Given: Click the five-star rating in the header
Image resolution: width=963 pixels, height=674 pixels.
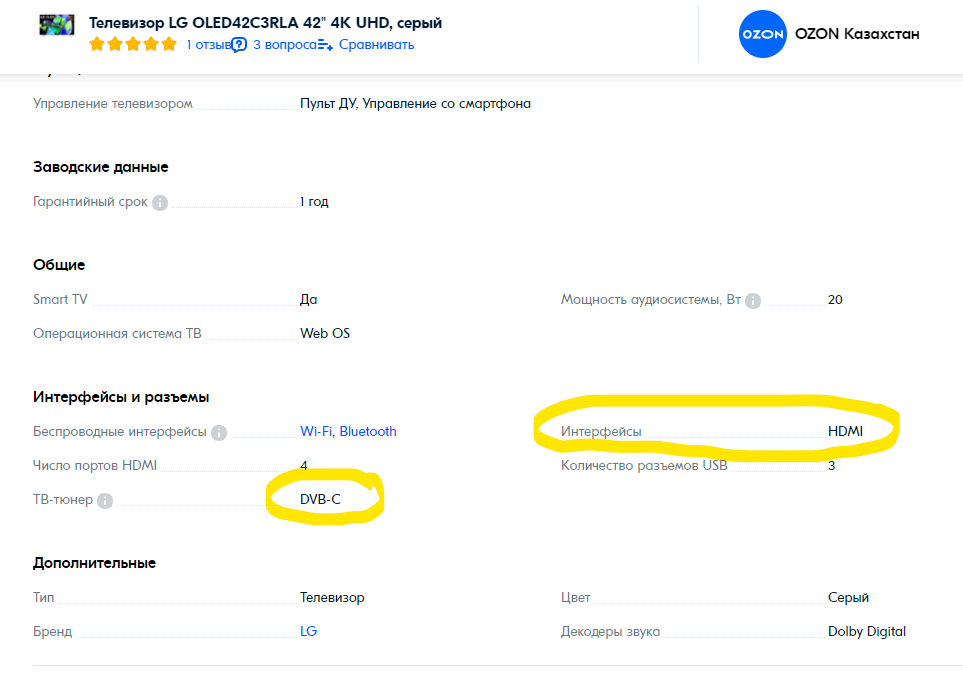Looking at the screenshot, I should pos(132,45).
